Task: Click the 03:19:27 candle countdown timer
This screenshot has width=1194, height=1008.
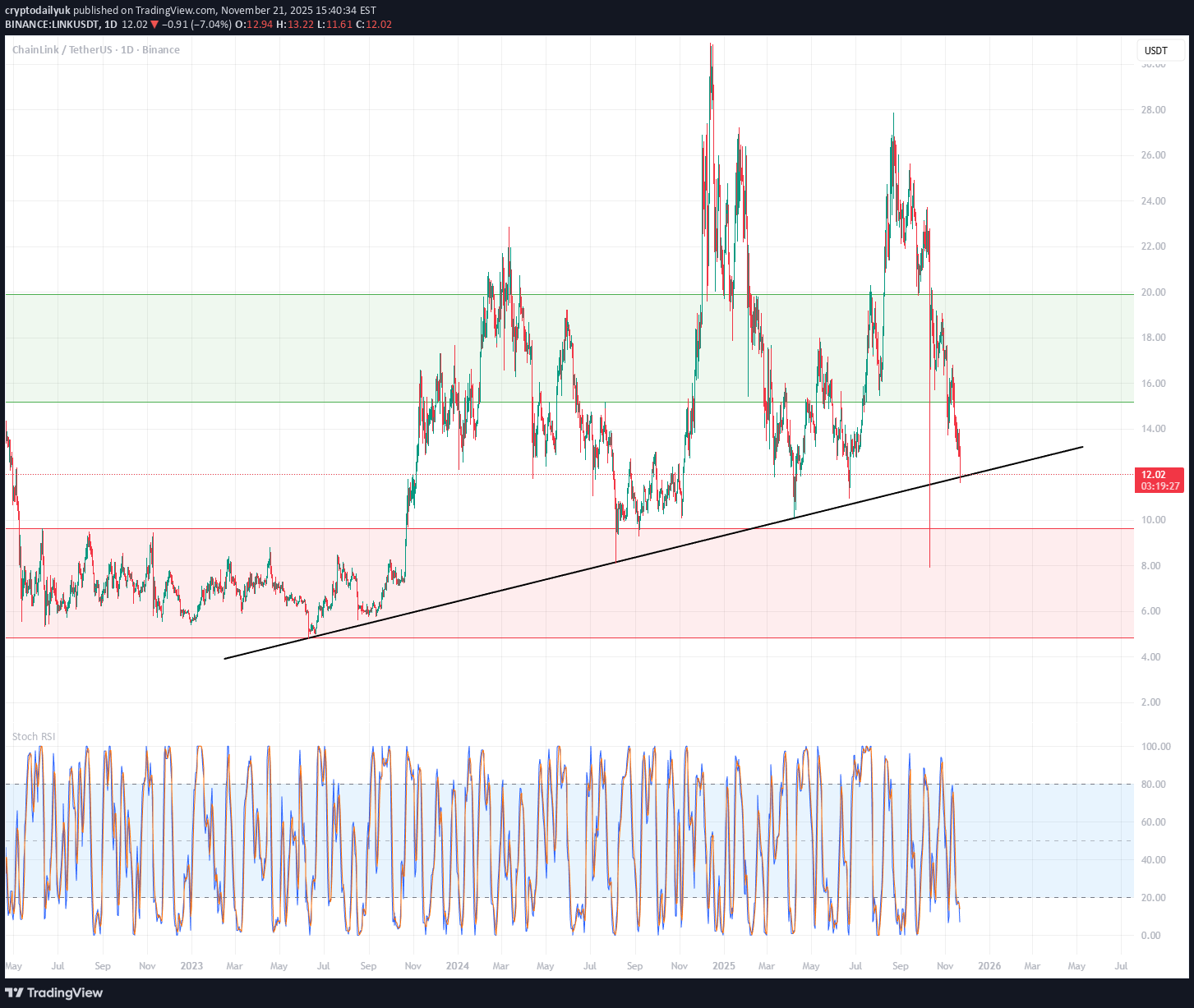Action: pos(1159,486)
